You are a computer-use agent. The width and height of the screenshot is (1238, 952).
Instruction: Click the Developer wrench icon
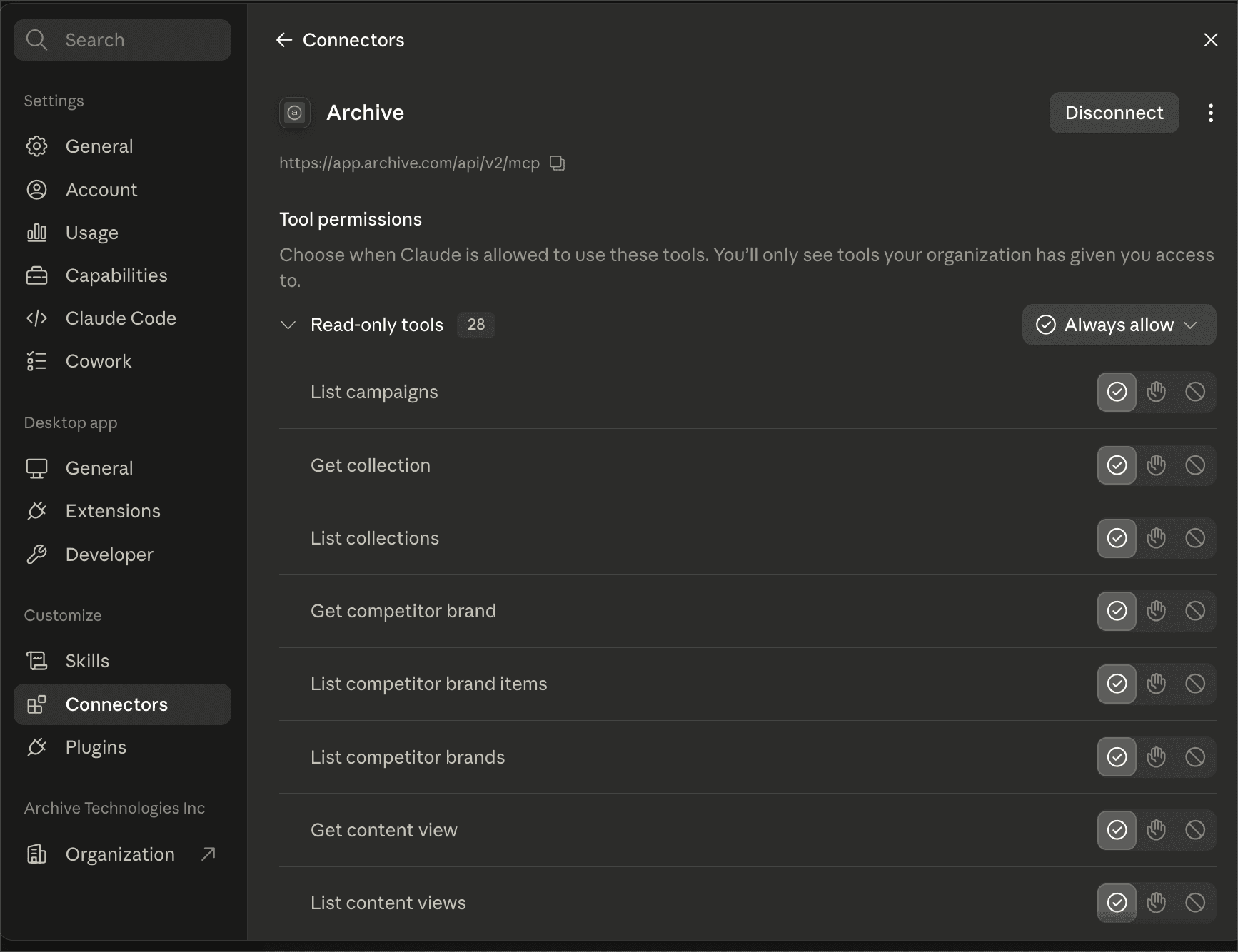pyautogui.click(x=36, y=555)
